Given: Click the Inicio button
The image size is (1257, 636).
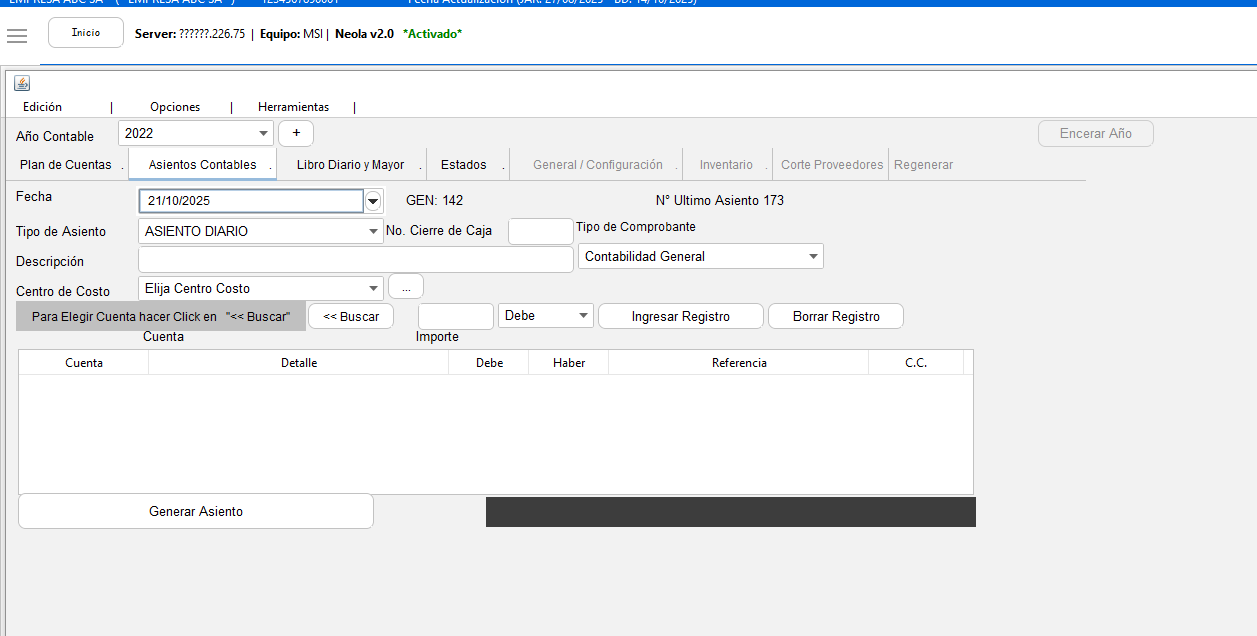Looking at the screenshot, I should click(x=86, y=33).
